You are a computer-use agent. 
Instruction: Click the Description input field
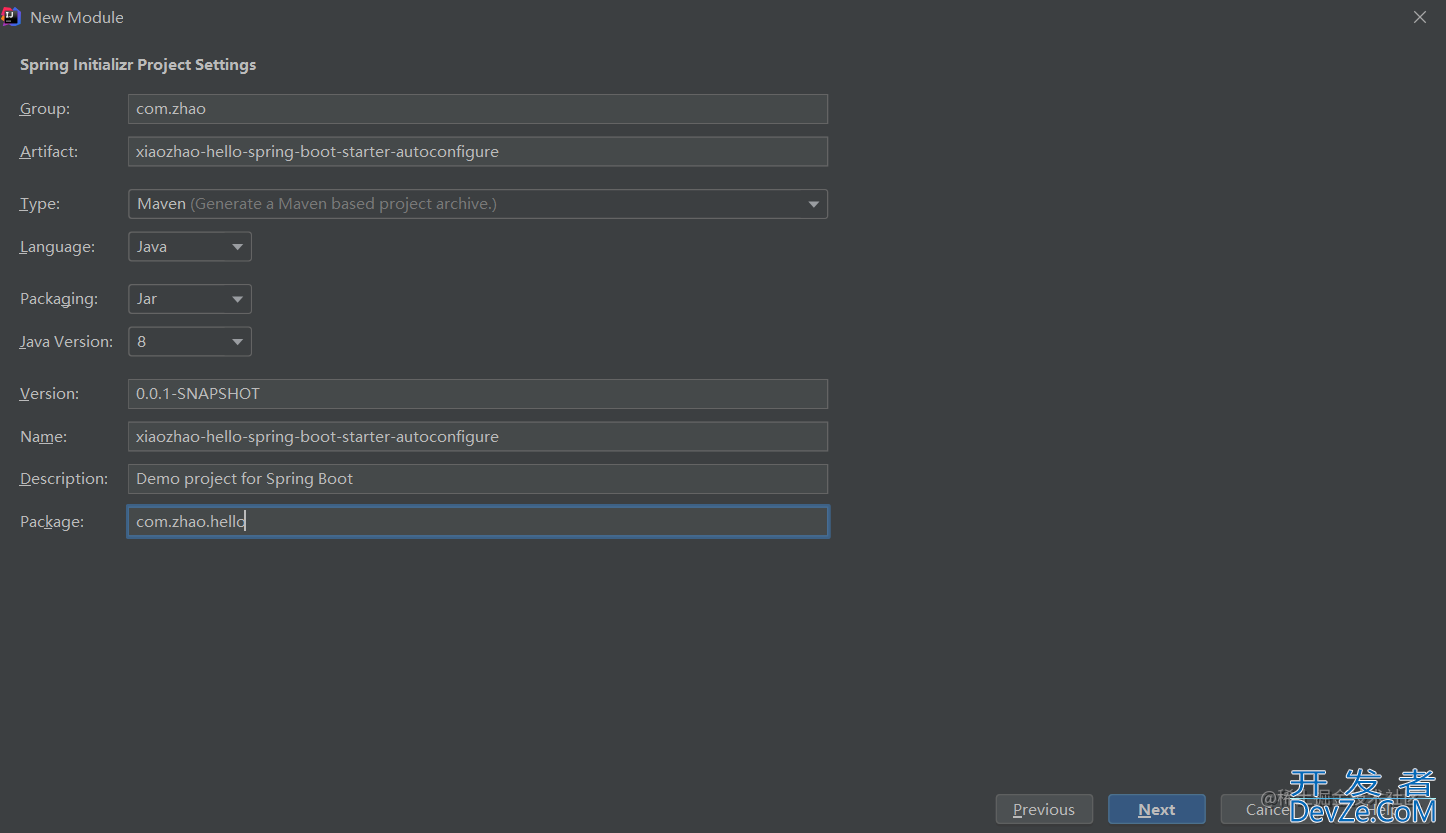click(x=478, y=479)
